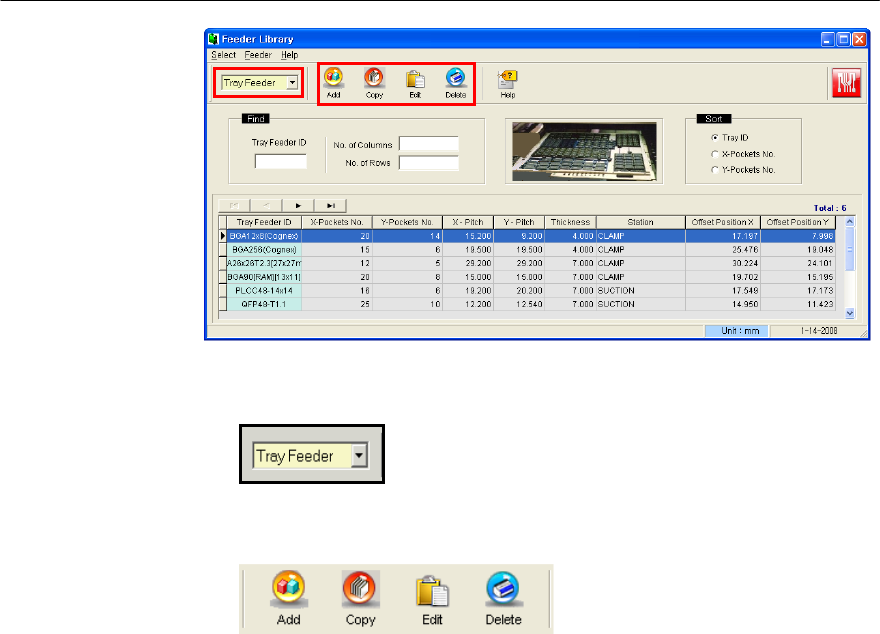The height and width of the screenshot is (634, 880).
Task: Open the Feeder menu
Action: click(258, 54)
